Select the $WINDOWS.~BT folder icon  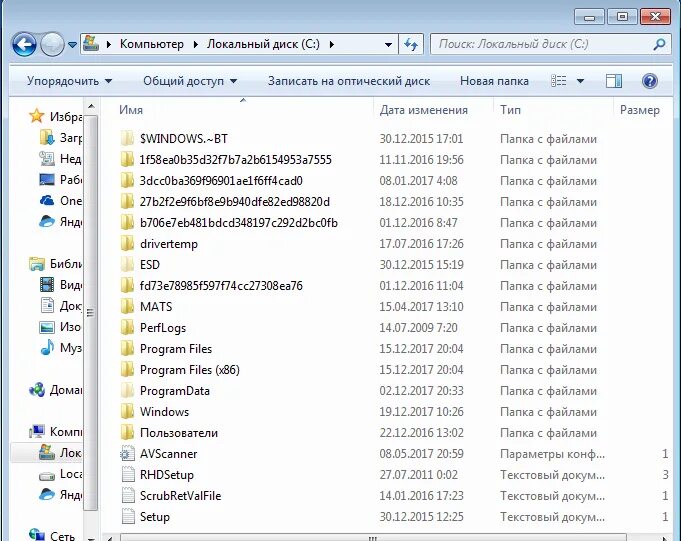point(127,139)
